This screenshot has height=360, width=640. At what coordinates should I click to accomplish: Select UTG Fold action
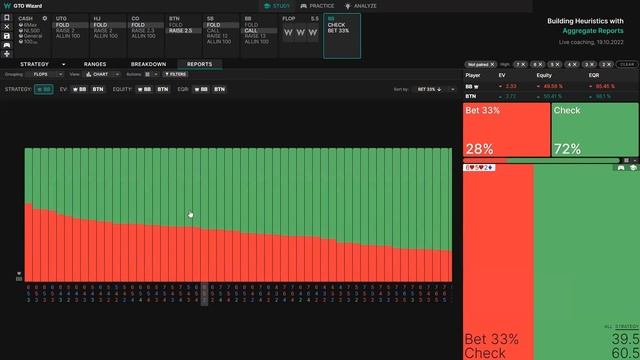point(70,25)
